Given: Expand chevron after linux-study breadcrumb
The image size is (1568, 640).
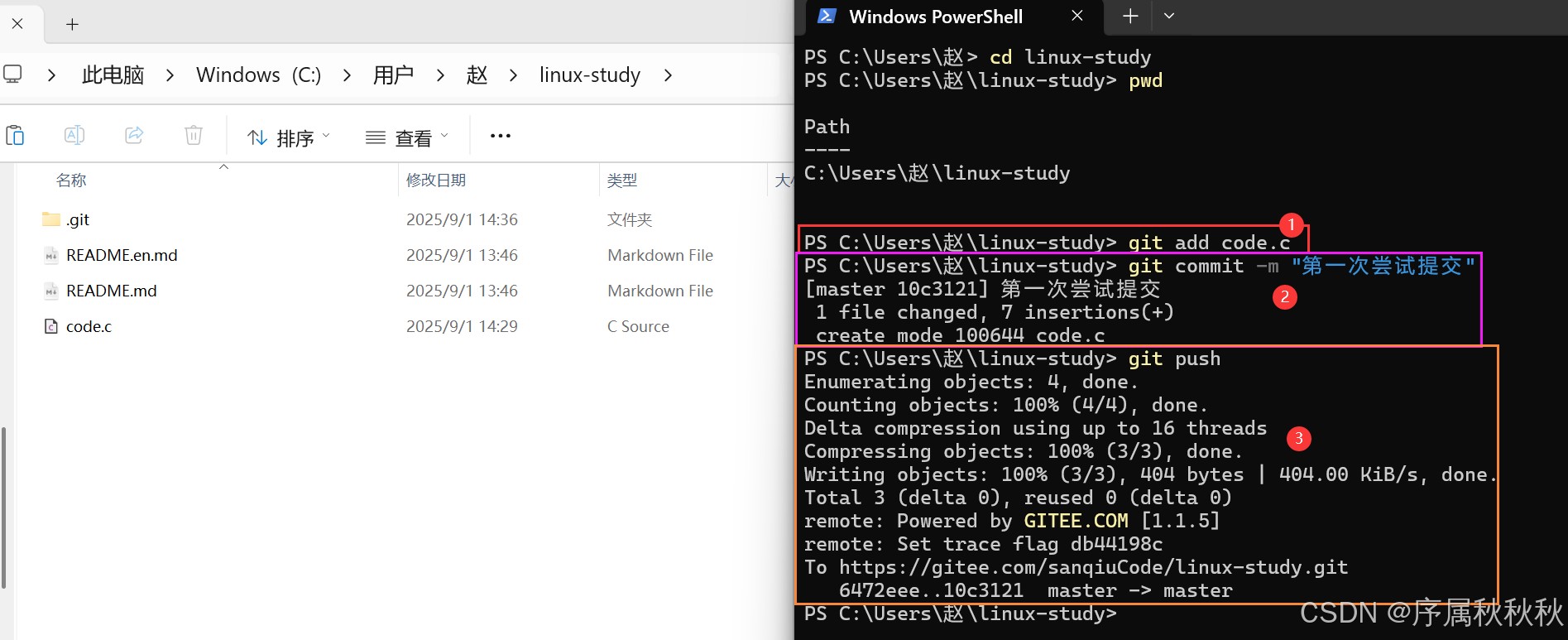Looking at the screenshot, I should point(668,75).
